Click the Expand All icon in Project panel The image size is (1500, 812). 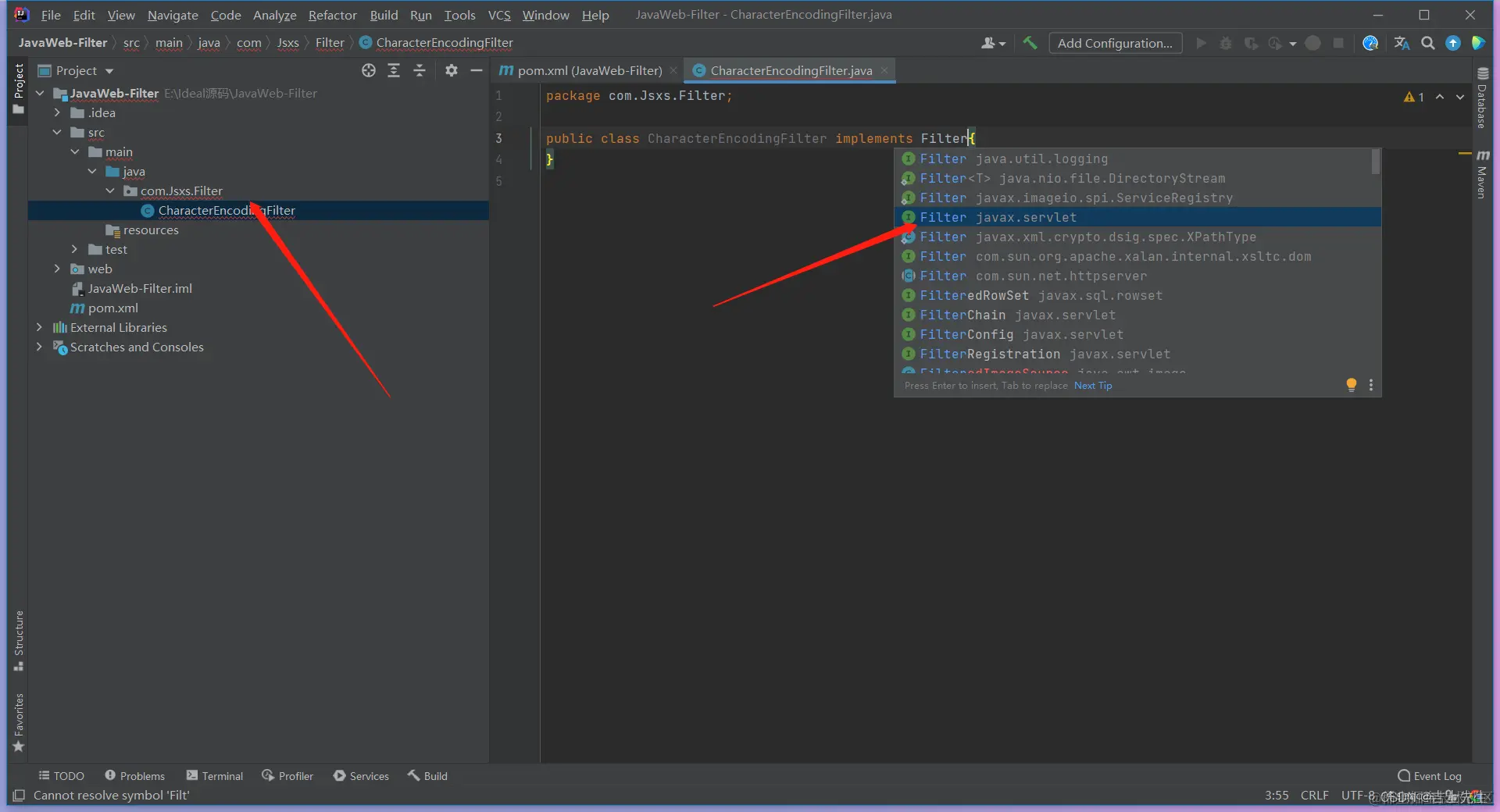tap(394, 70)
